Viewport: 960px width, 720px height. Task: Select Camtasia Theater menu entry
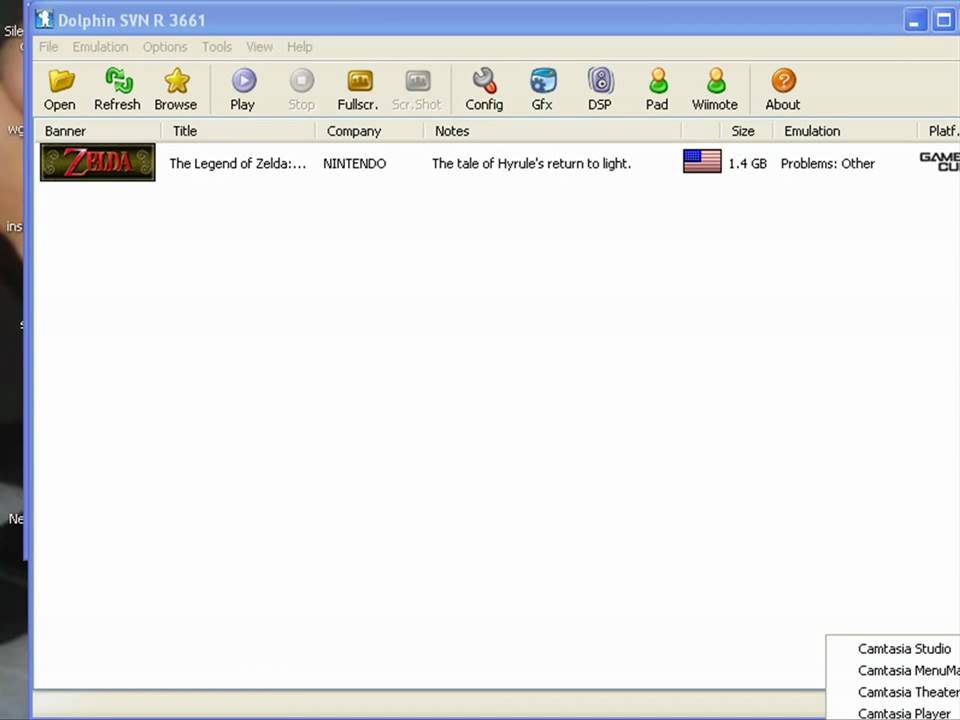click(x=909, y=692)
